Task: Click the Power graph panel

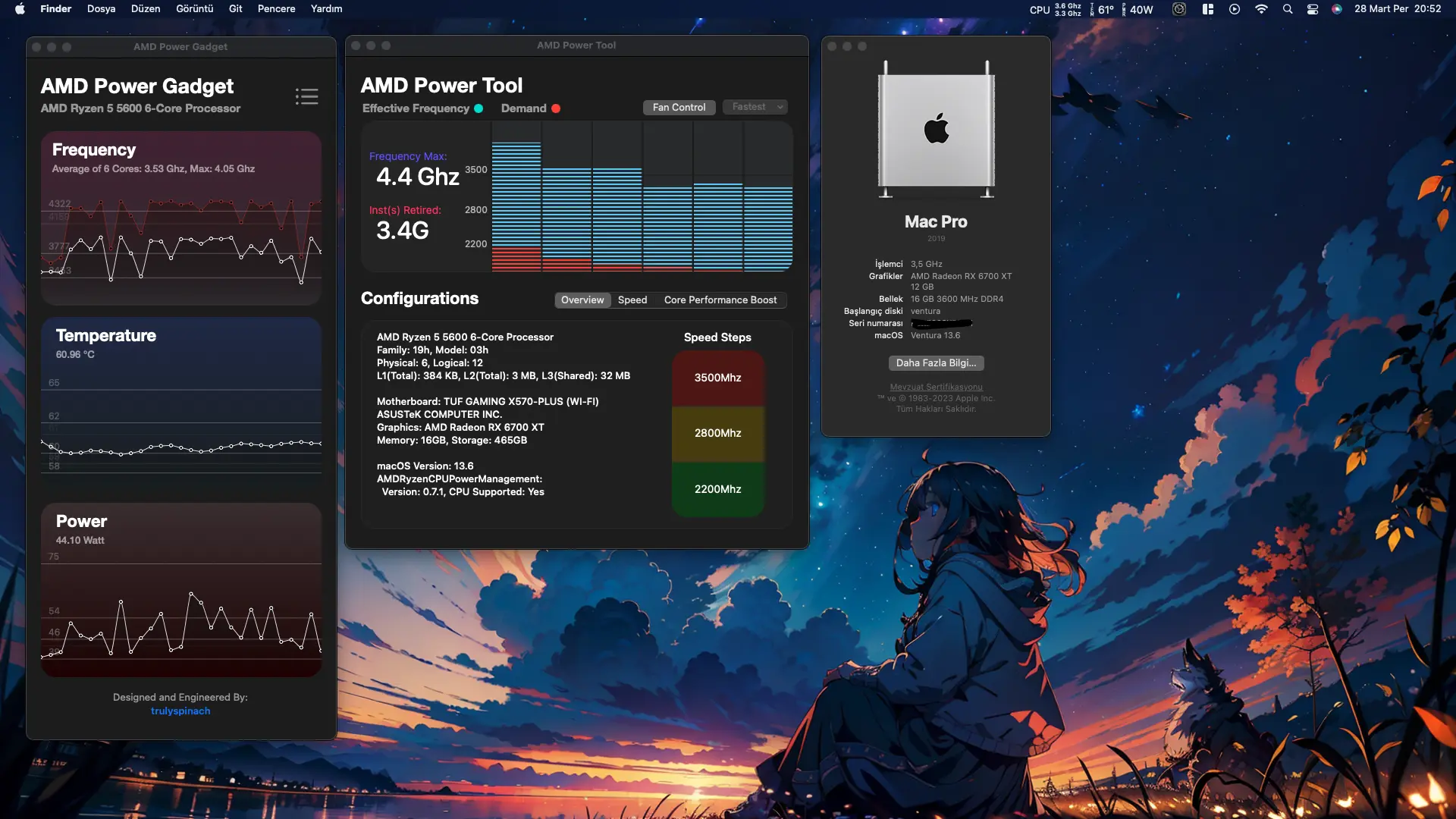Action: 181,589
